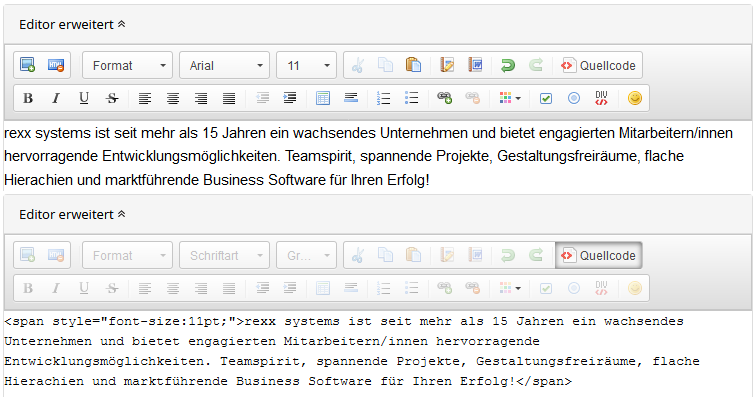Click the greyed table icon in the source editor
The height and width of the screenshot is (397, 755).
tap(323, 288)
